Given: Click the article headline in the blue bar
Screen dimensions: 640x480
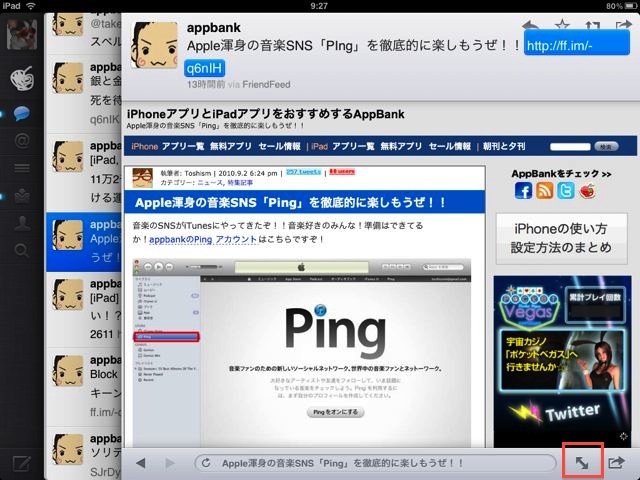Looking at the screenshot, I should point(290,202).
